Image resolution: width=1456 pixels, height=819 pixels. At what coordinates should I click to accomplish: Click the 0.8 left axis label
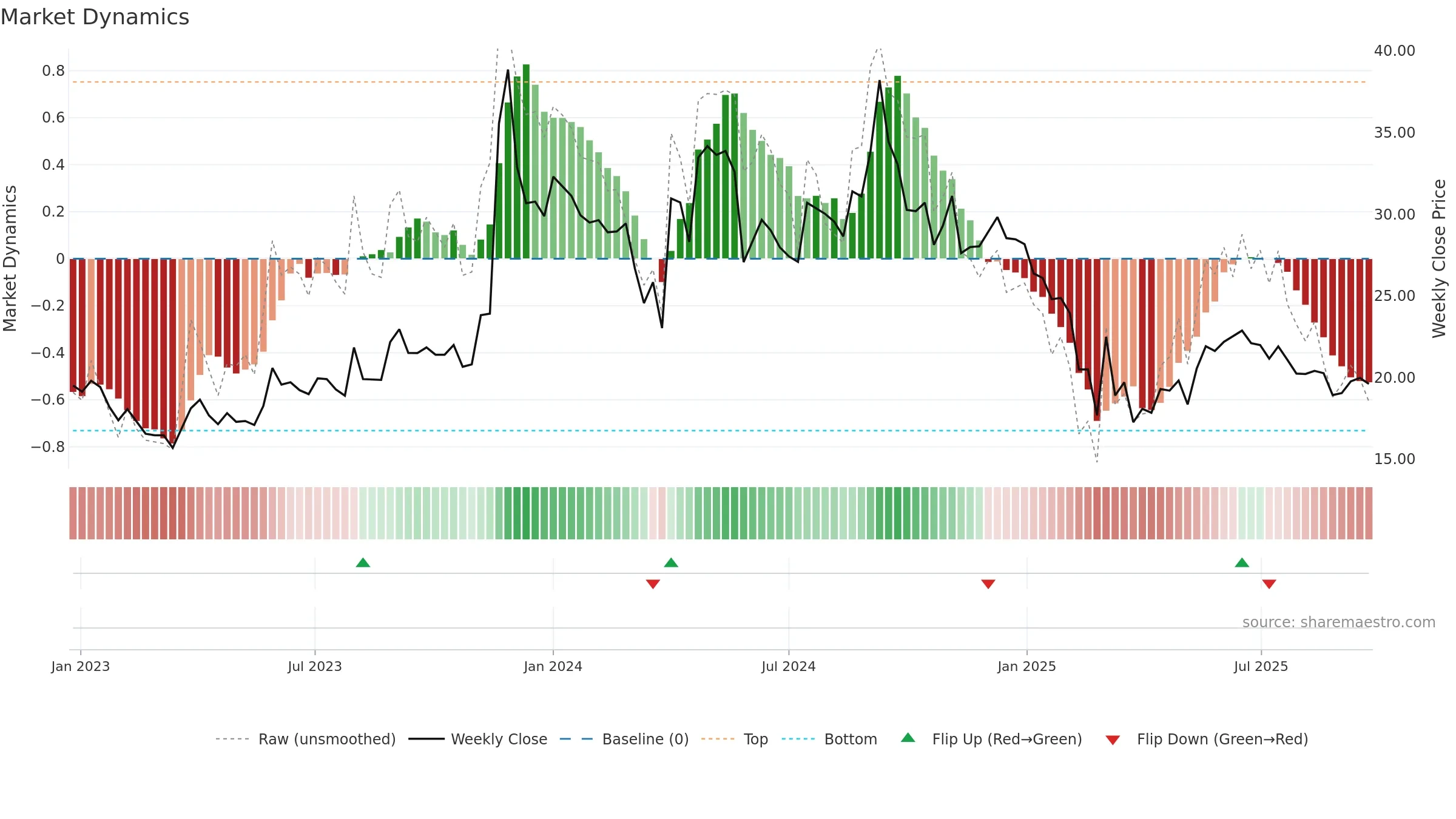[53, 71]
